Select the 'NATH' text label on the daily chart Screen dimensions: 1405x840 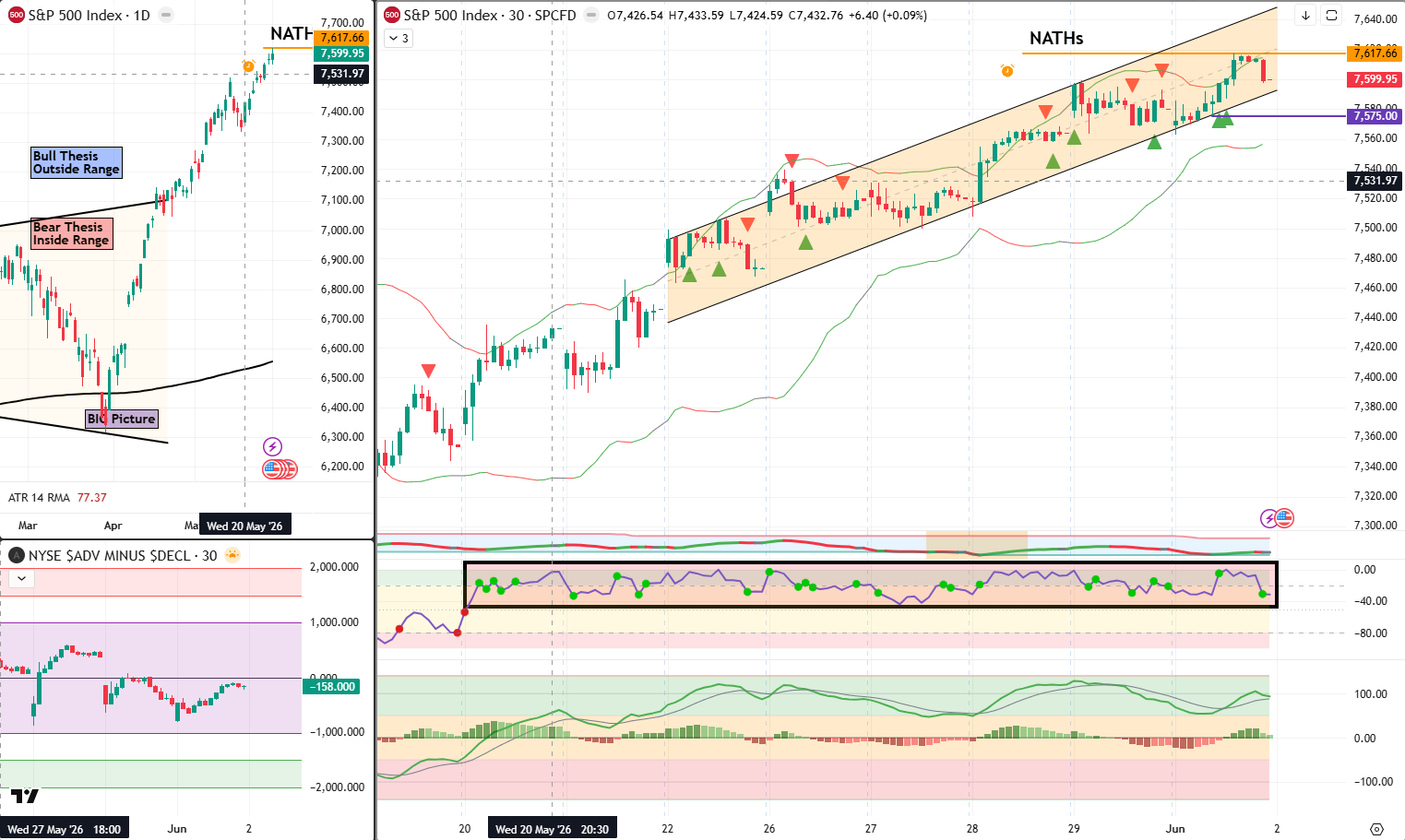pyautogui.click(x=291, y=34)
